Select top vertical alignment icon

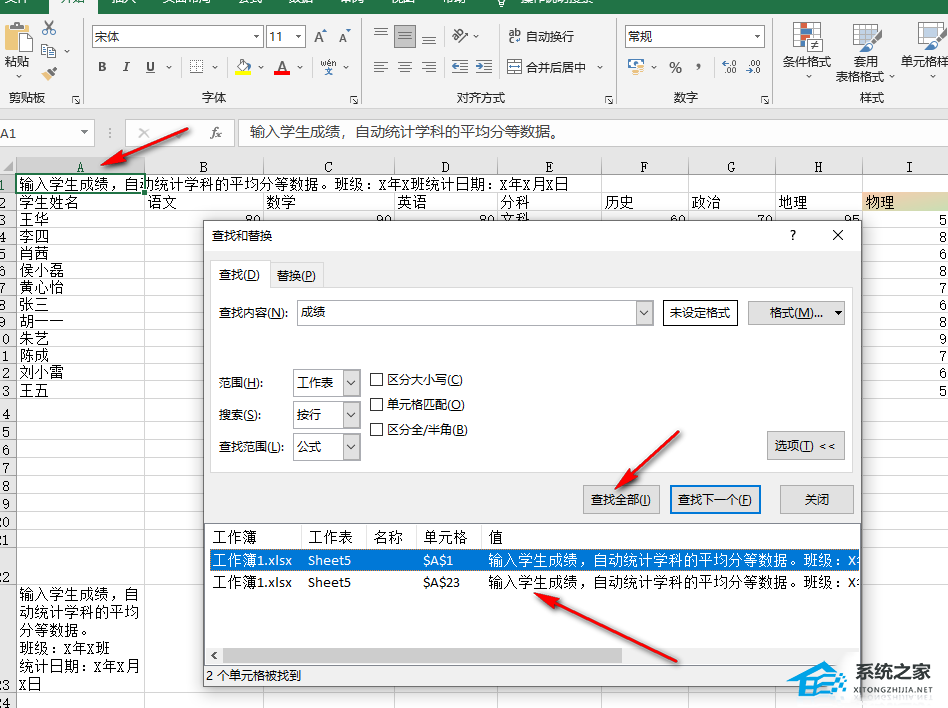(x=380, y=36)
